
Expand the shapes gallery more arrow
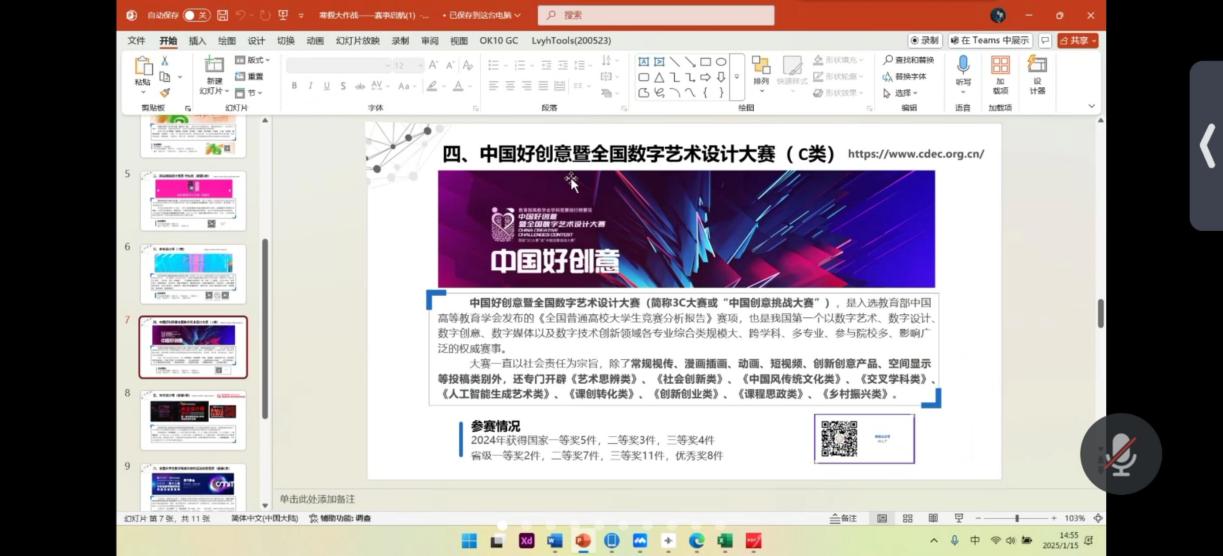[x=737, y=77]
